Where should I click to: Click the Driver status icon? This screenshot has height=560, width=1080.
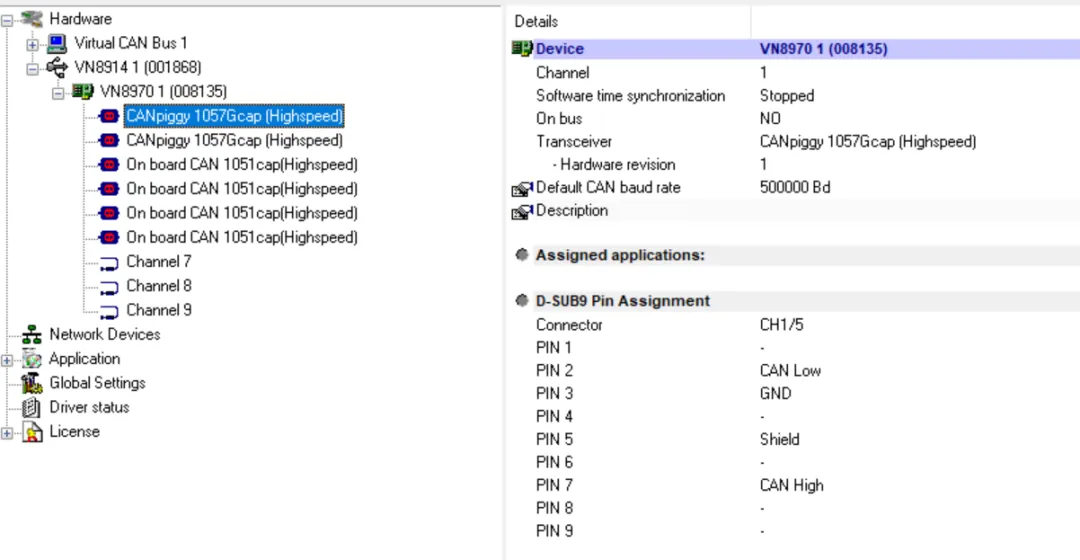point(32,407)
